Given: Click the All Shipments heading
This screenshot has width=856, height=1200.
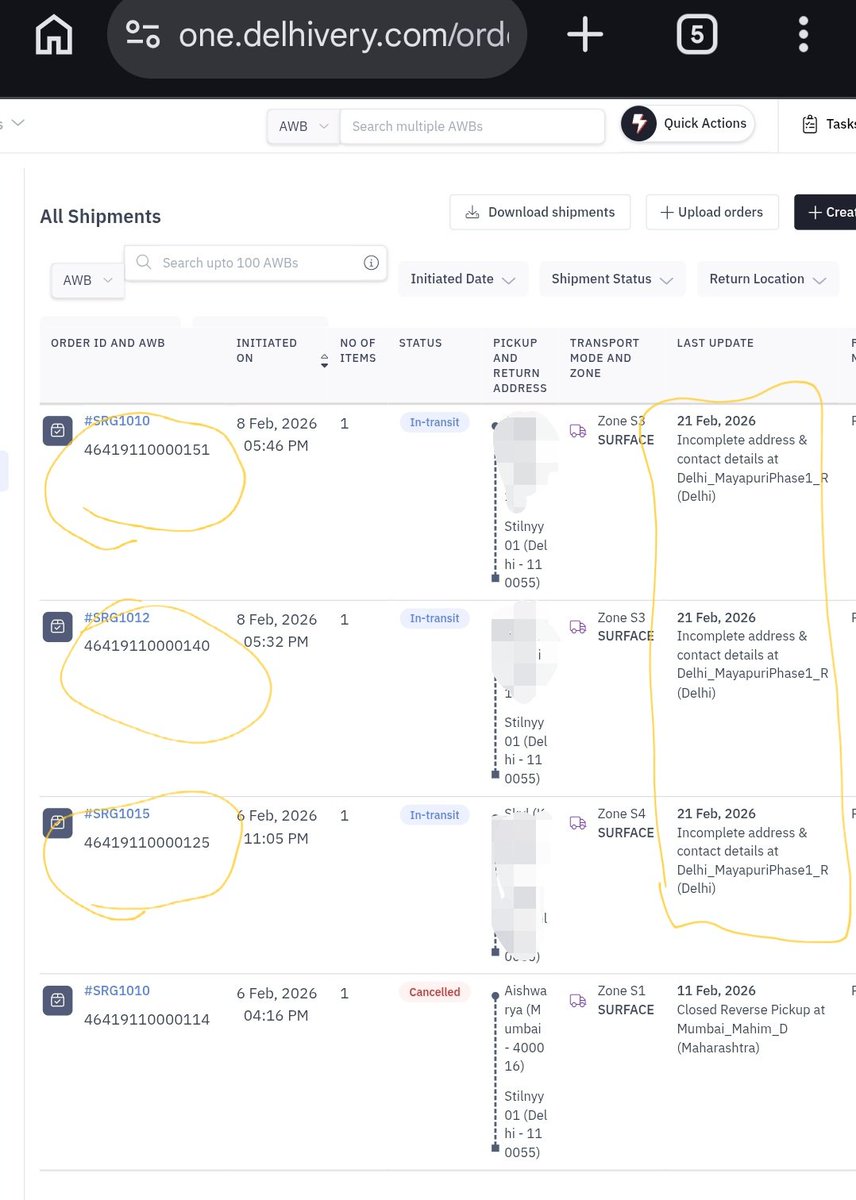Looking at the screenshot, I should tap(100, 217).
